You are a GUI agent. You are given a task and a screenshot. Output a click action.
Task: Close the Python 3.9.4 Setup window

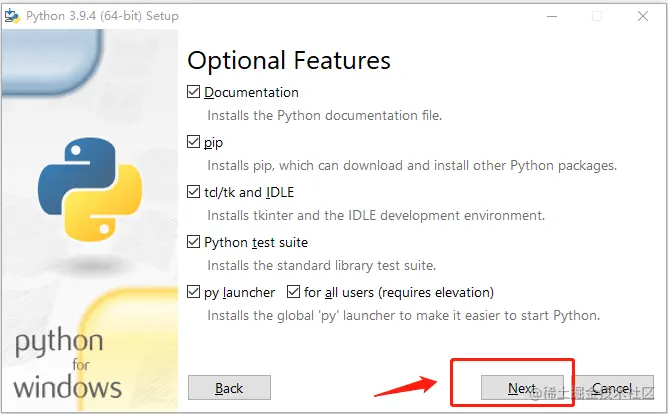pos(643,16)
